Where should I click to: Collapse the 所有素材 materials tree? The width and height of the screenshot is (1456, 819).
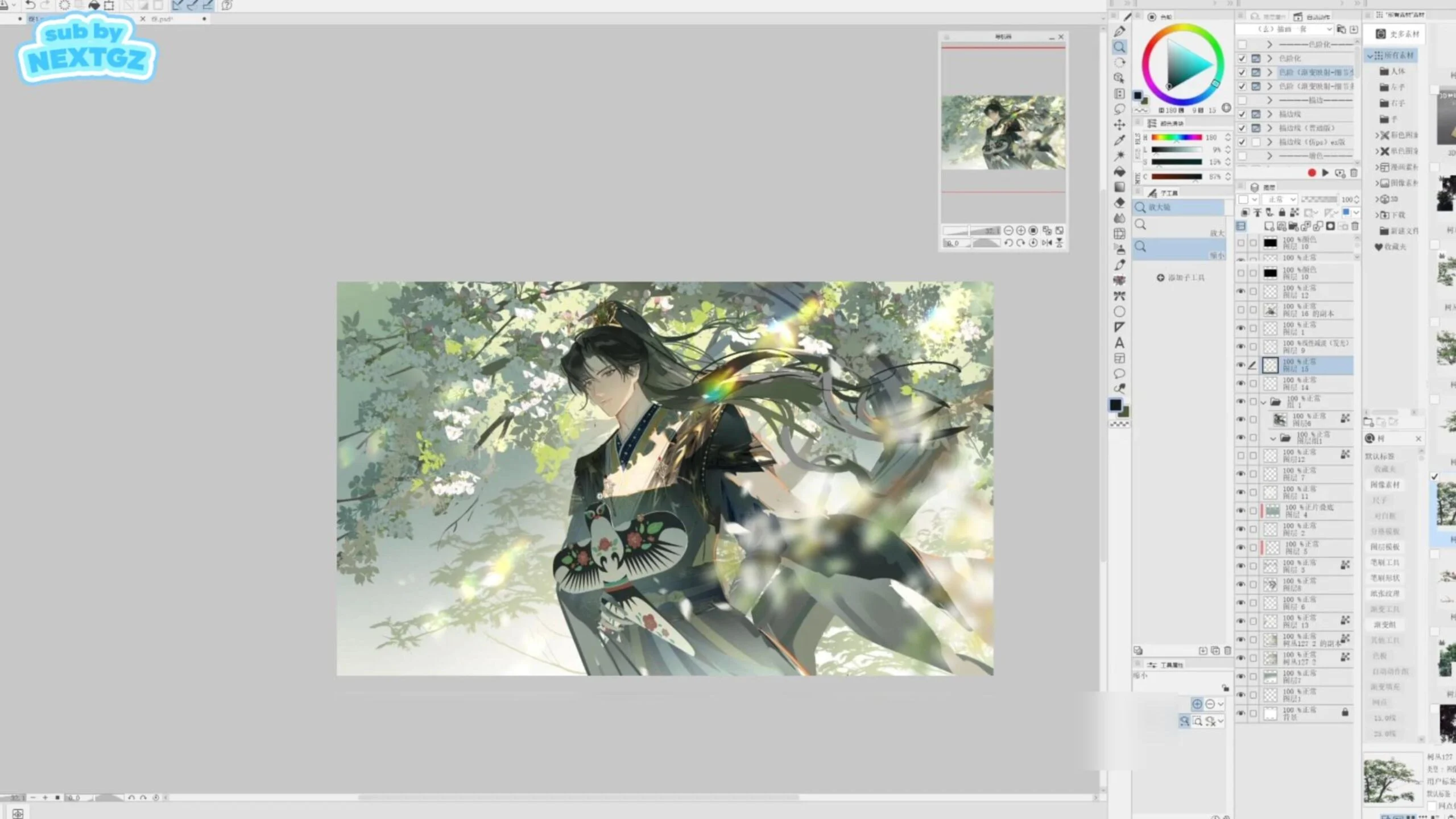[x=1371, y=56]
